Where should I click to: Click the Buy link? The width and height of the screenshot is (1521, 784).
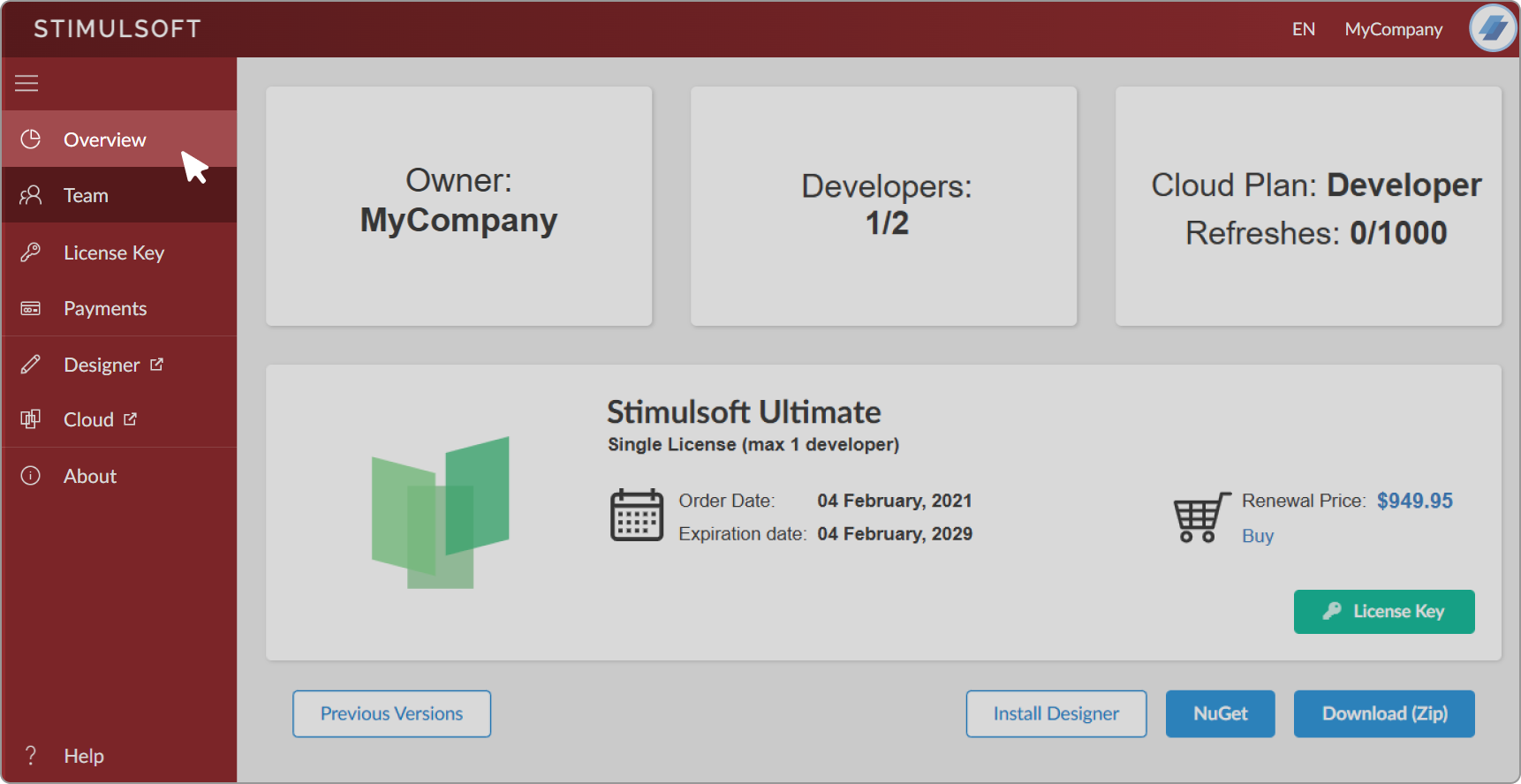pos(1258,536)
